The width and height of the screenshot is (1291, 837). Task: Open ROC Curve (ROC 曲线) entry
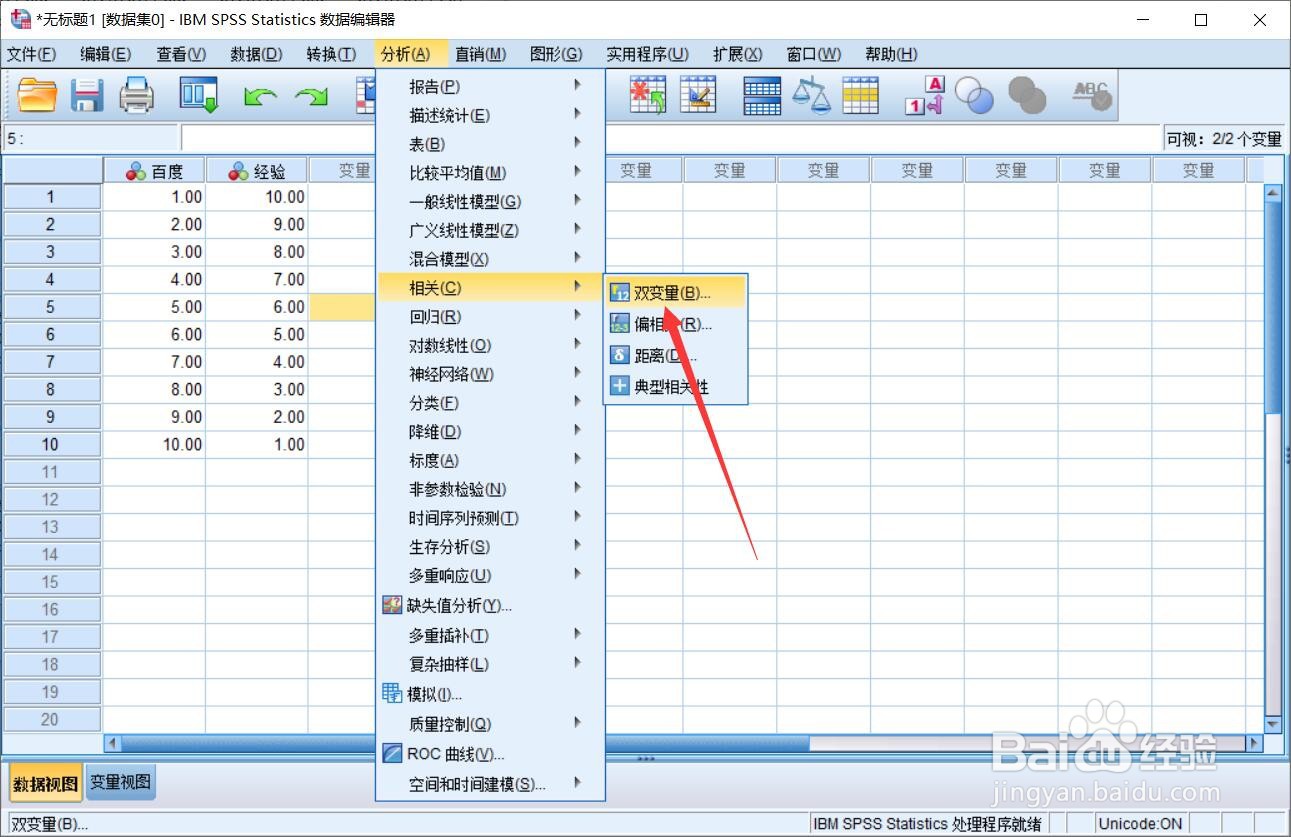(490, 754)
